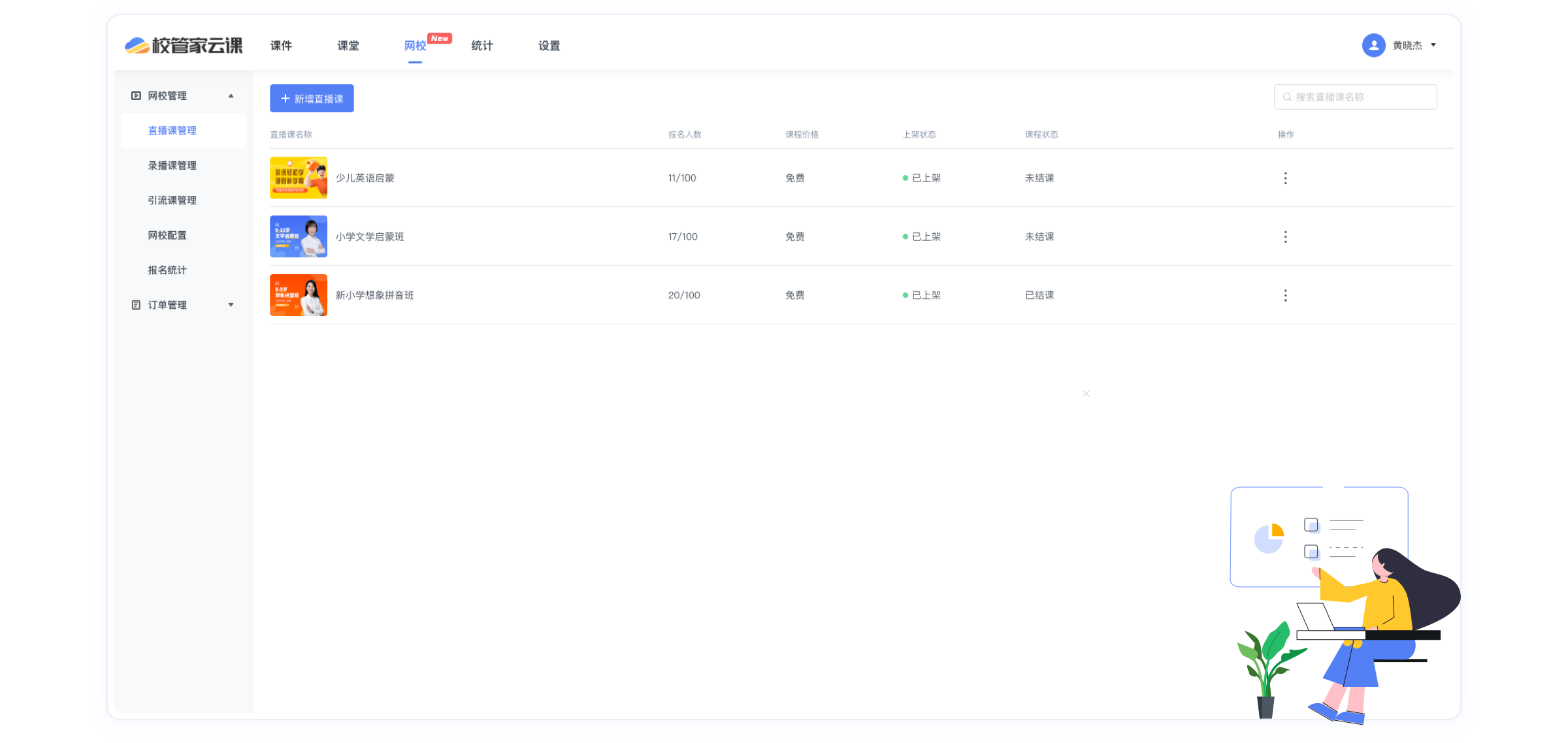Click 未结课 status of 少儿英语启蒙
The image size is (1568, 743).
[1039, 178]
